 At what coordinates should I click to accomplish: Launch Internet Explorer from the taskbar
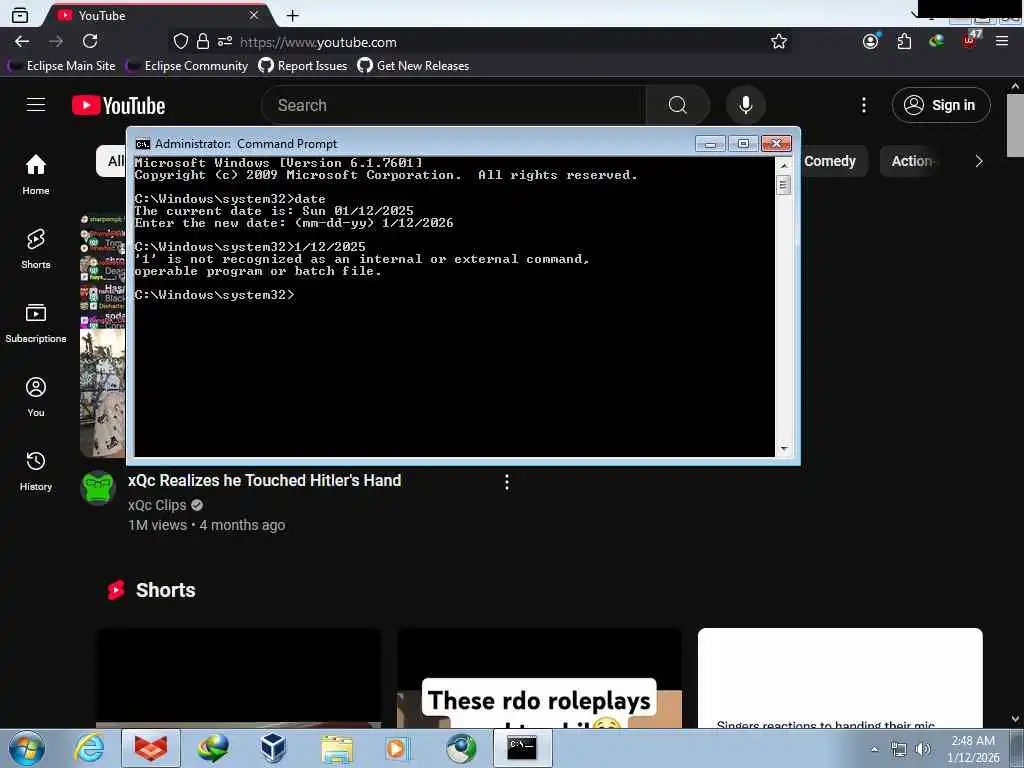click(x=89, y=748)
